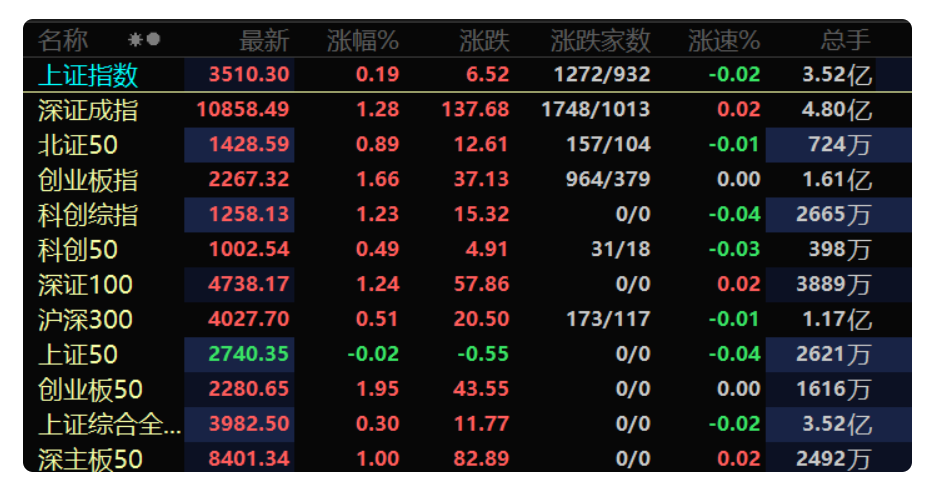This screenshot has height=484, width=933.
Task: Click the volume 4.80亿
Action: coord(837,110)
